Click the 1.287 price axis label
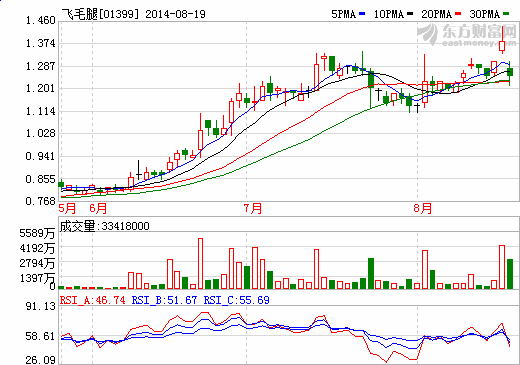 pyautogui.click(x=41, y=66)
